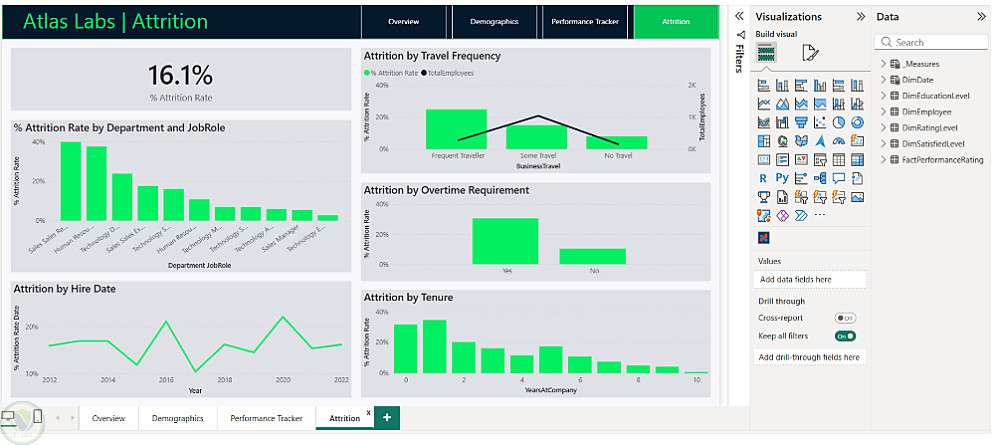
Task: Expand the DimSatisfiedLevel table
Action: (884, 143)
